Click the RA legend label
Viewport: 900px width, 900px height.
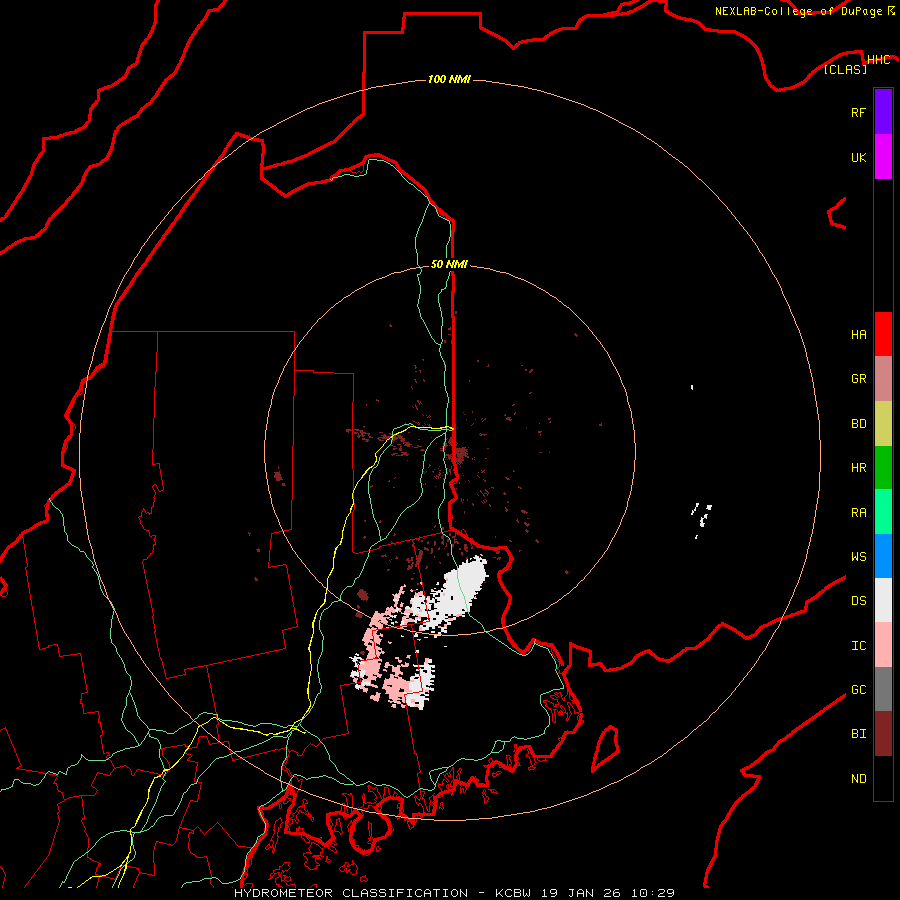(858, 513)
